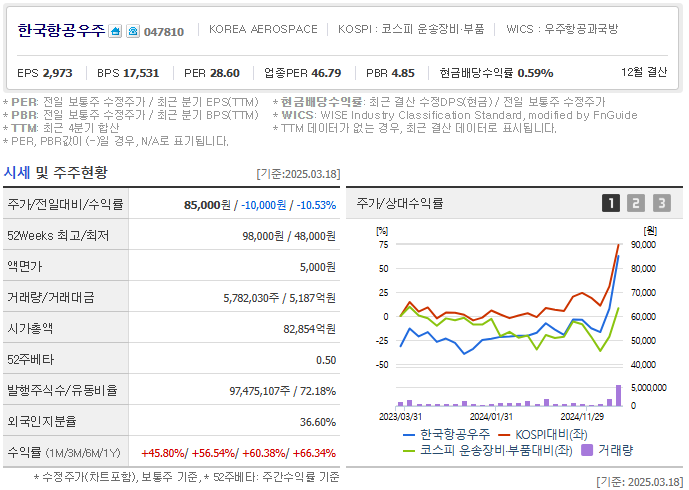The image size is (689, 490).
Task: Click the tallest purple volume bar
Action: tap(618, 396)
